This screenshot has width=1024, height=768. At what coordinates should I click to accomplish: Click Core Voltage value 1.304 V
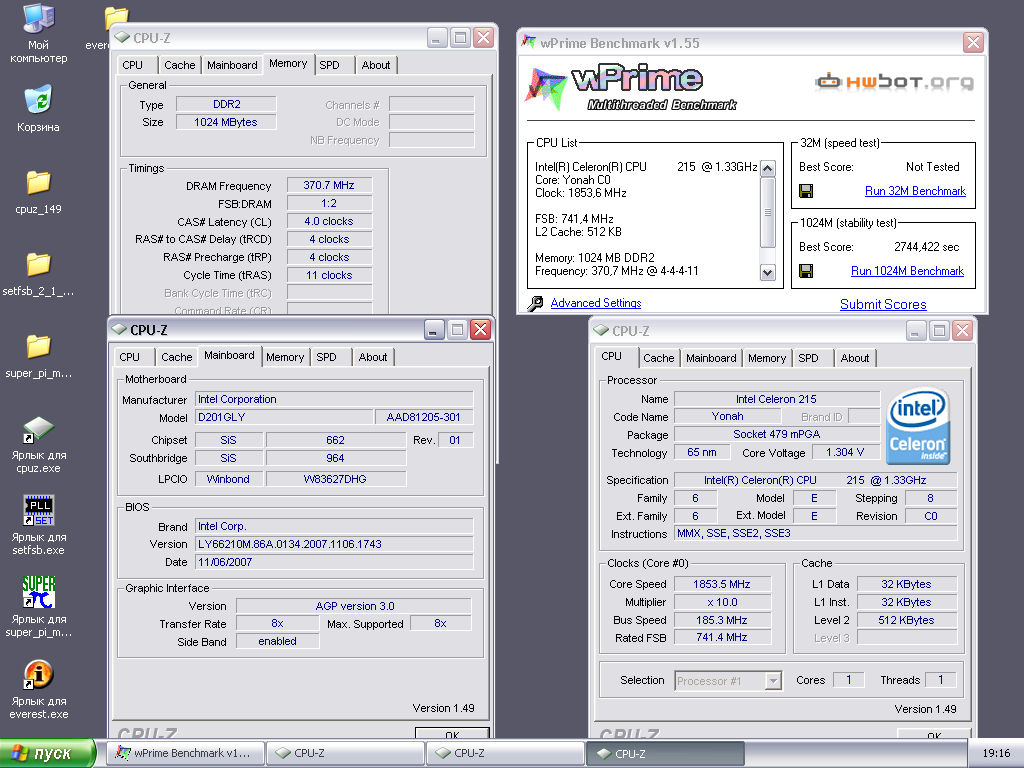[x=844, y=453]
